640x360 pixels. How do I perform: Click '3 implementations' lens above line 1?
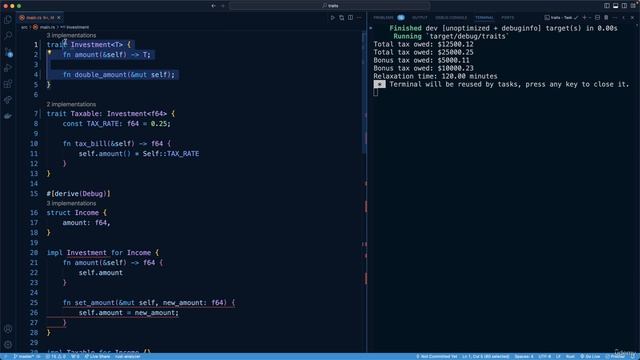pyautogui.click(x=71, y=36)
